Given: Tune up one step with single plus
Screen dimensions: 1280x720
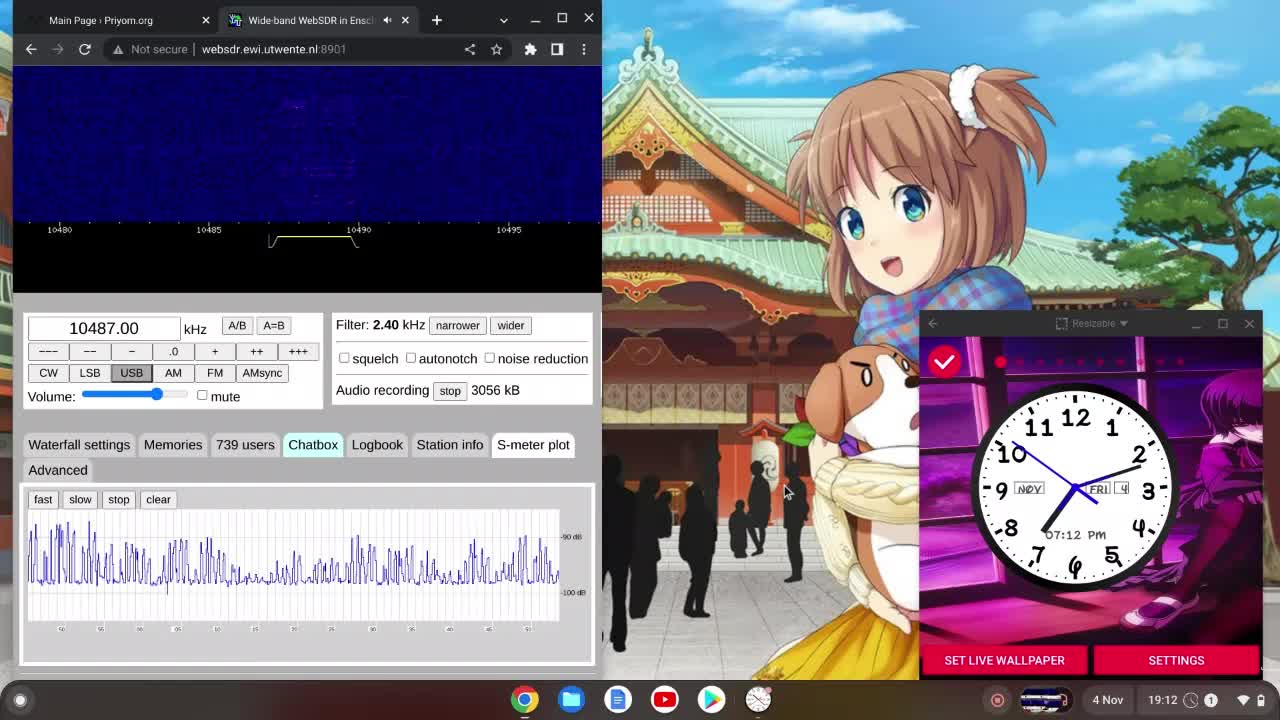Looking at the screenshot, I should point(214,352).
